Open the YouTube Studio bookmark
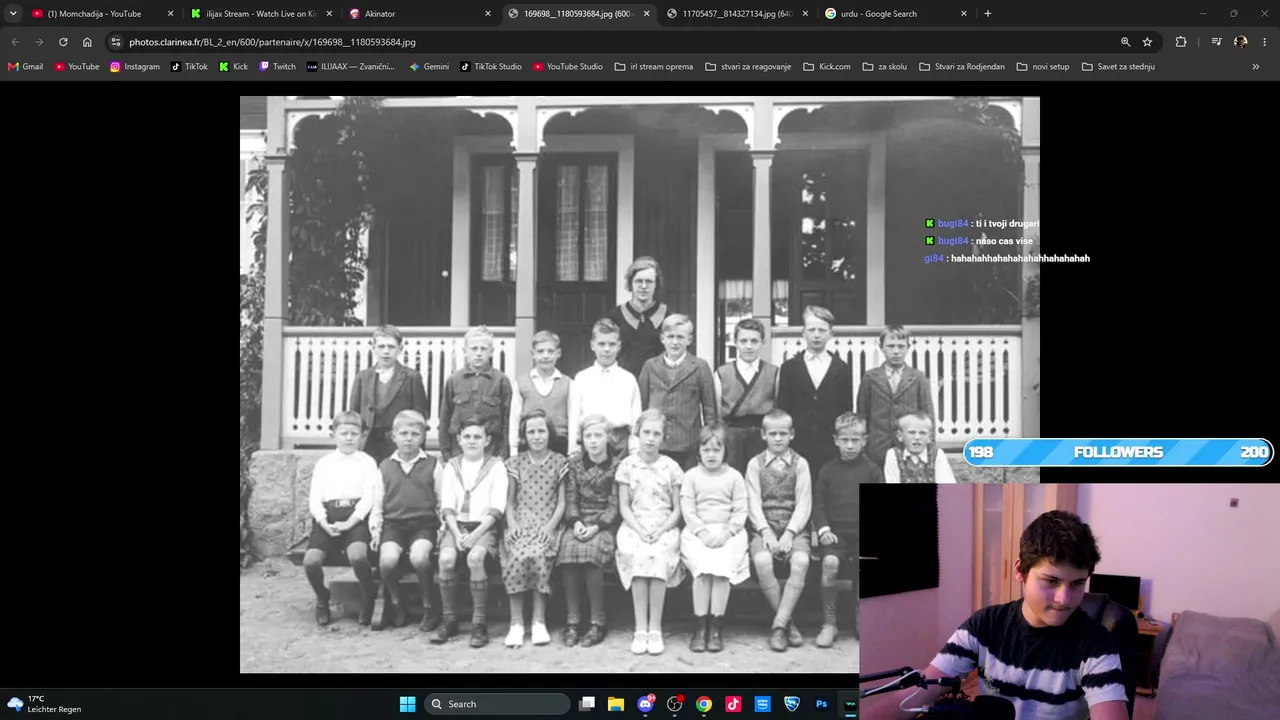 click(x=568, y=67)
